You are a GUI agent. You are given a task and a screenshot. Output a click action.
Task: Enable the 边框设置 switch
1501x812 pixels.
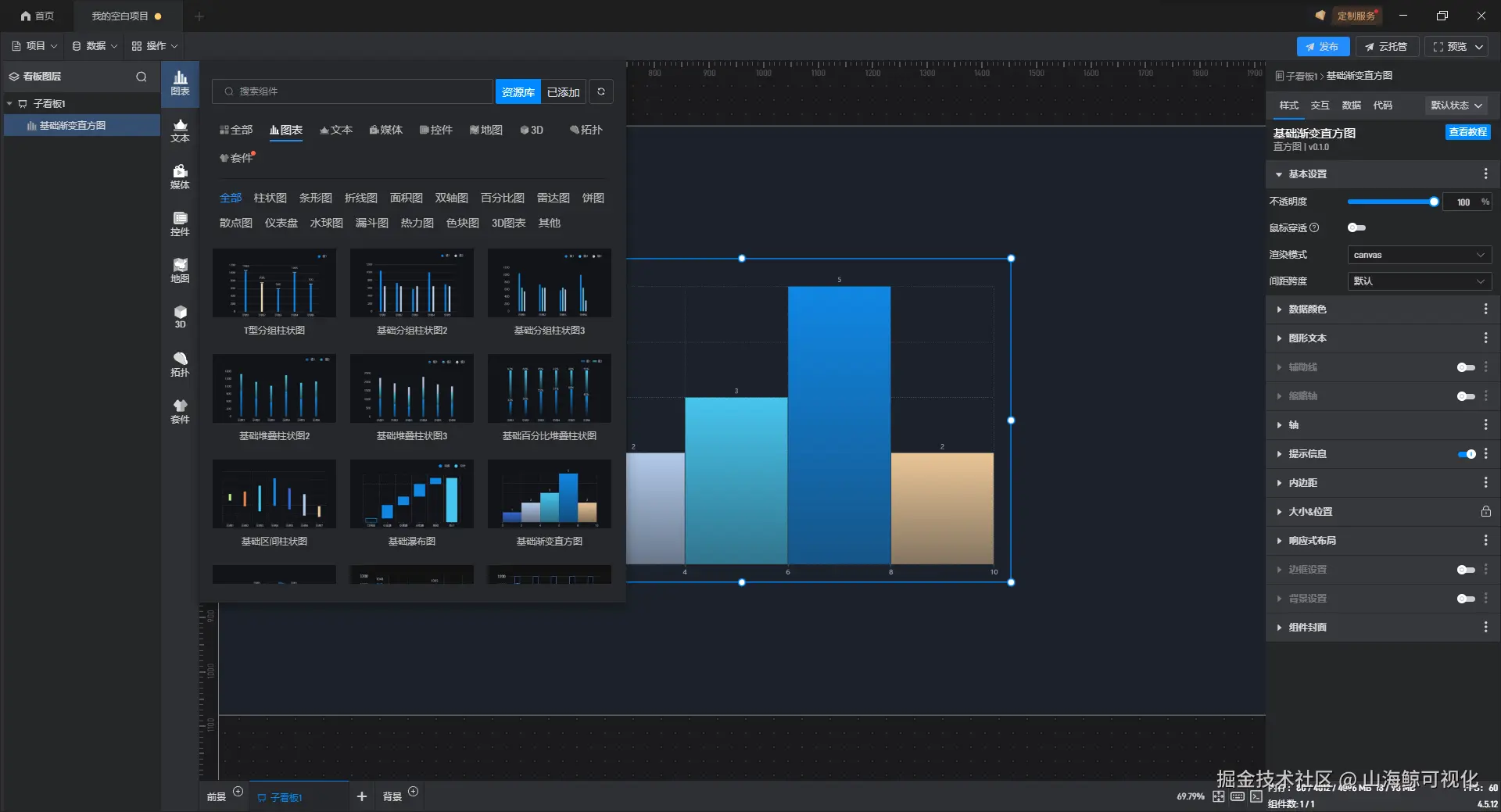point(1466,570)
